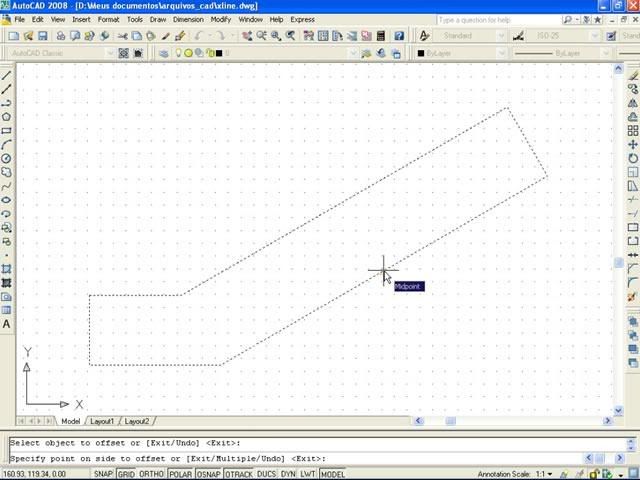This screenshot has width=640, height=480.
Task: Select the Multiline Text tool
Action: [x=6, y=324]
